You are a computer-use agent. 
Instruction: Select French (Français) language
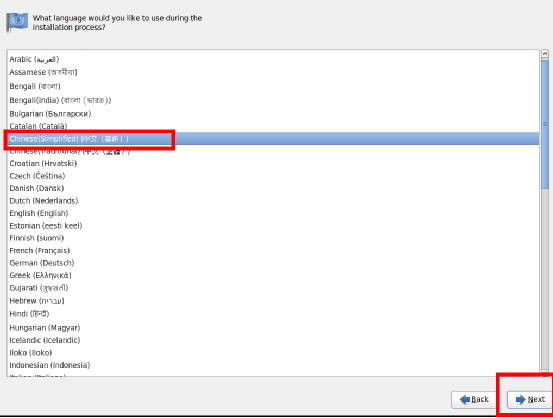point(273,250)
